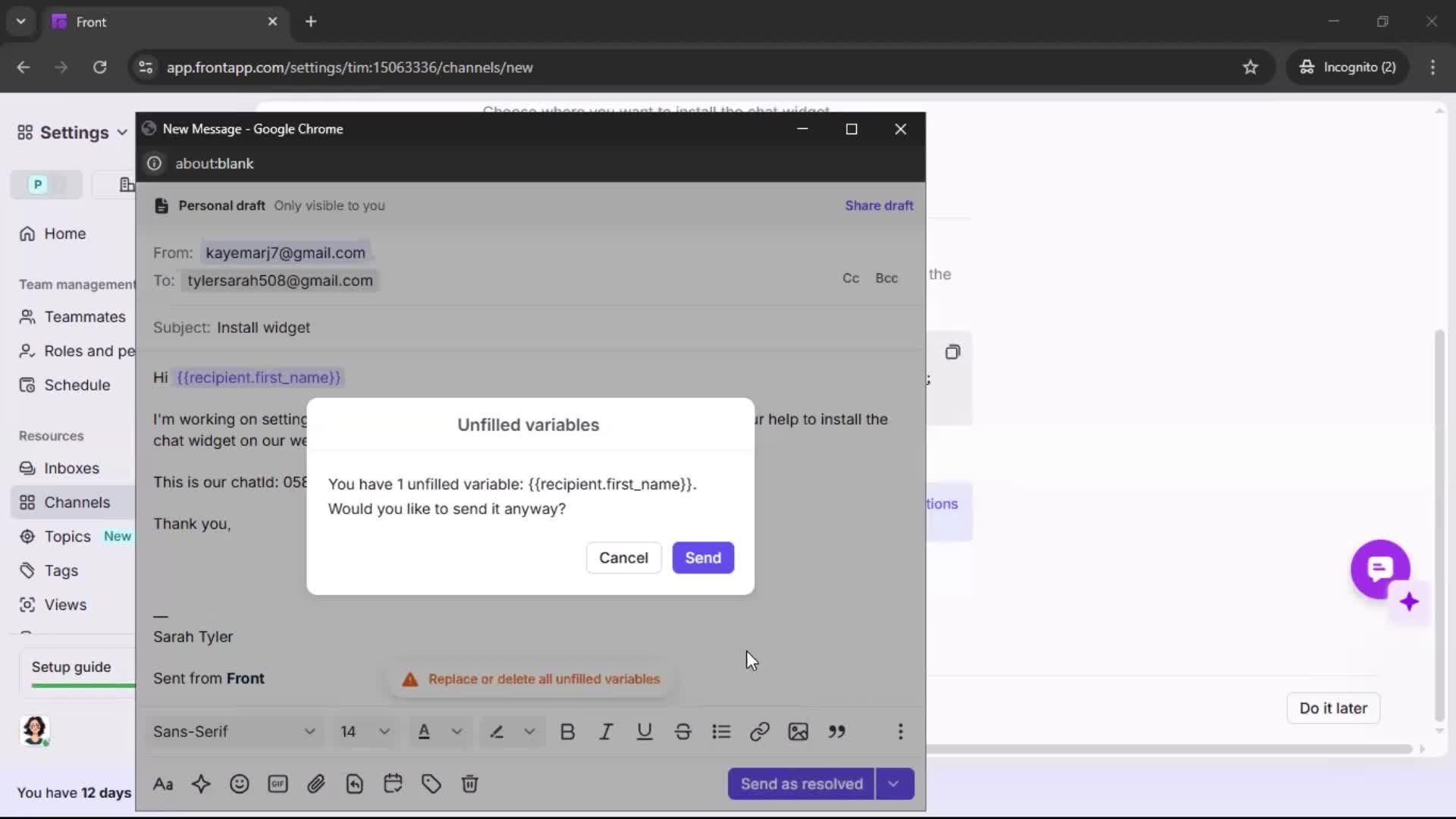Click the Share draft link

pyautogui.click(x=878, y=206)
